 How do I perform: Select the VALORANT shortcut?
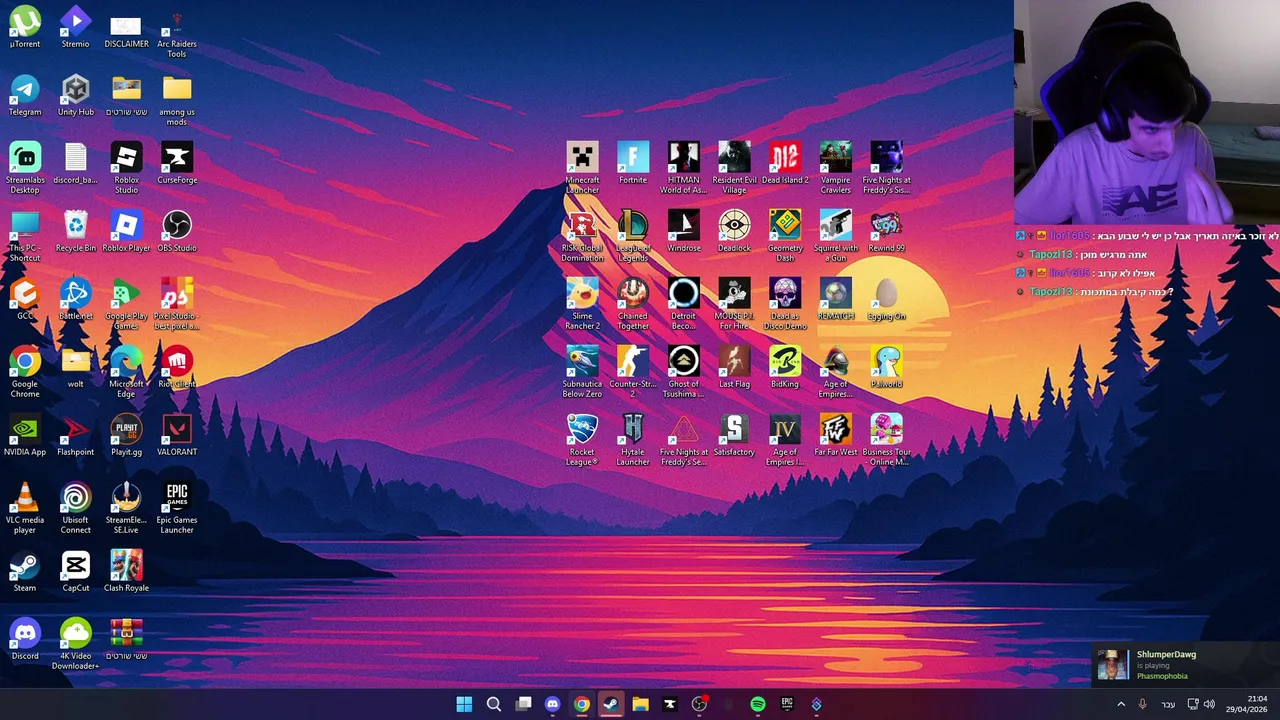pyautogui.click(x=177, y=436)
